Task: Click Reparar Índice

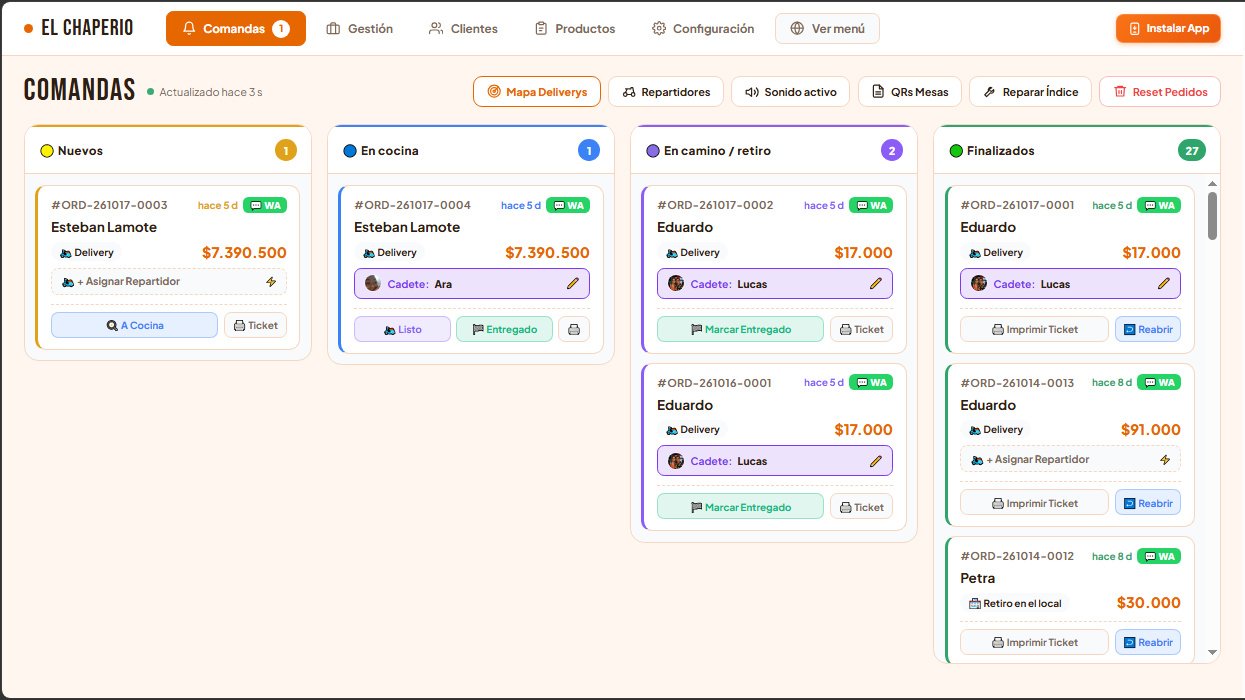Action: point(1030,91)
